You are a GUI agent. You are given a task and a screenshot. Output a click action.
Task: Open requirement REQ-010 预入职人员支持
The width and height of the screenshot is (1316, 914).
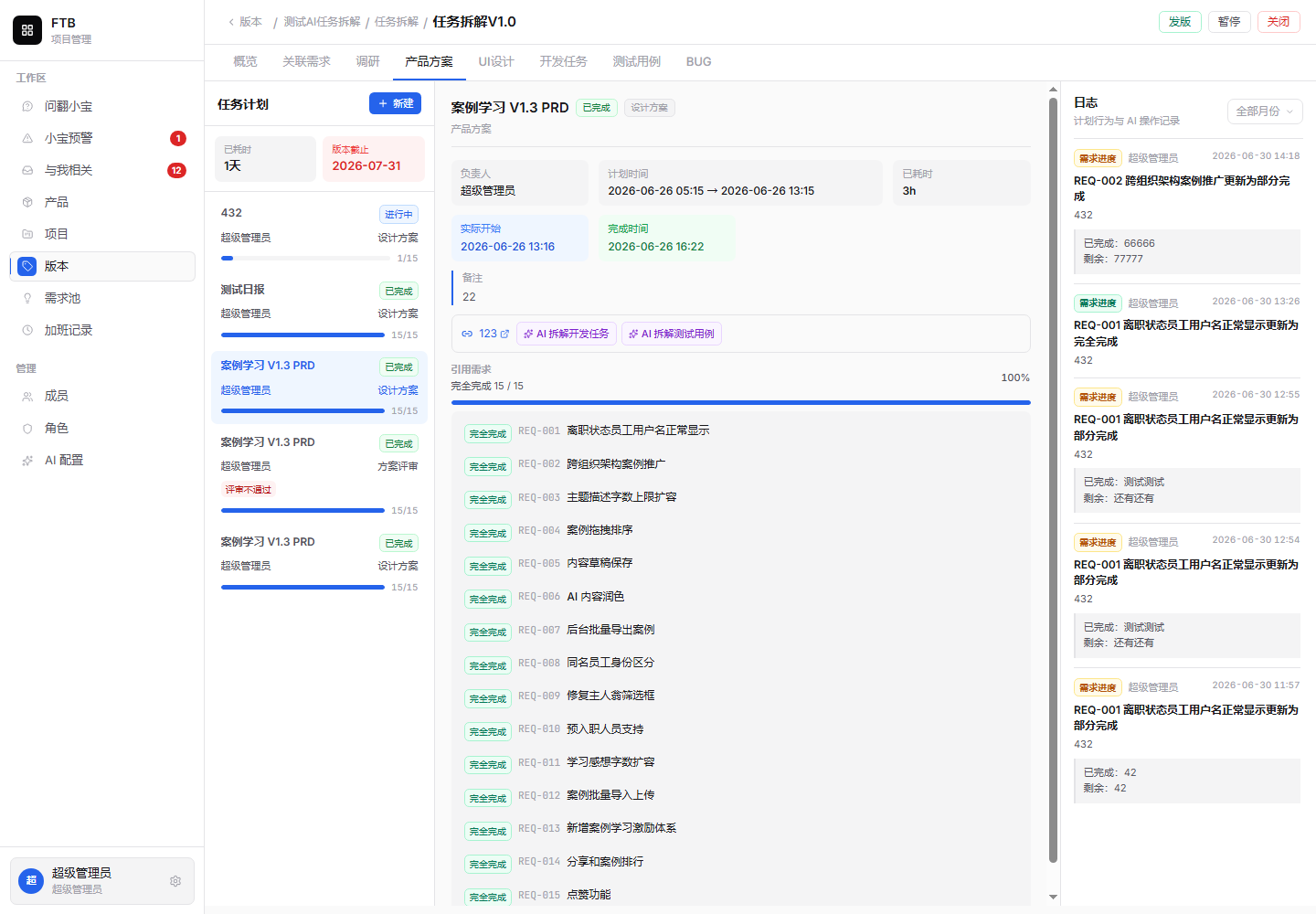pos(740,729)
